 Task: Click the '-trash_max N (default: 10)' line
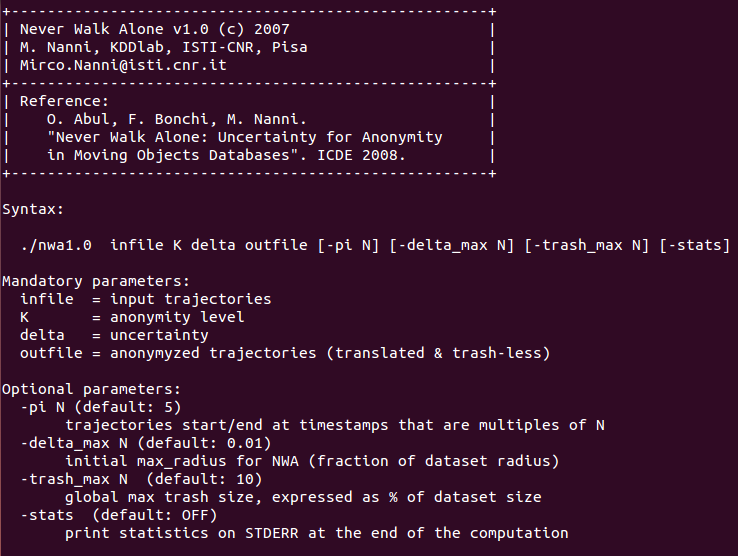(x=141, y=479)
